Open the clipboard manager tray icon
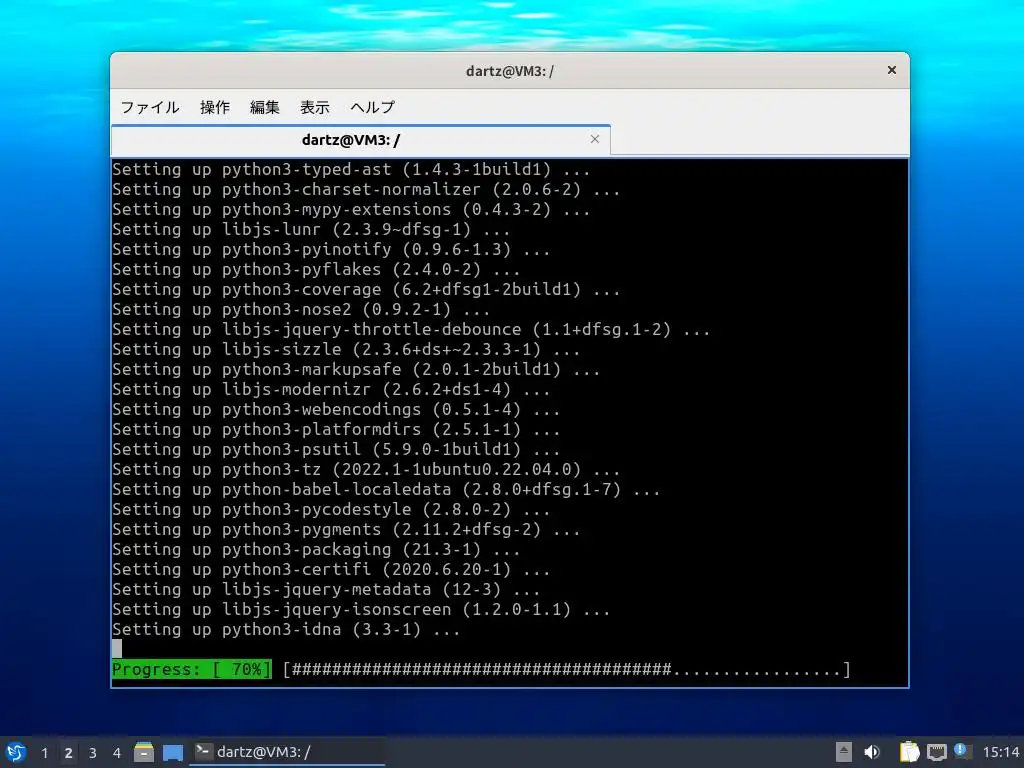1024x768 pixels. 909,752
